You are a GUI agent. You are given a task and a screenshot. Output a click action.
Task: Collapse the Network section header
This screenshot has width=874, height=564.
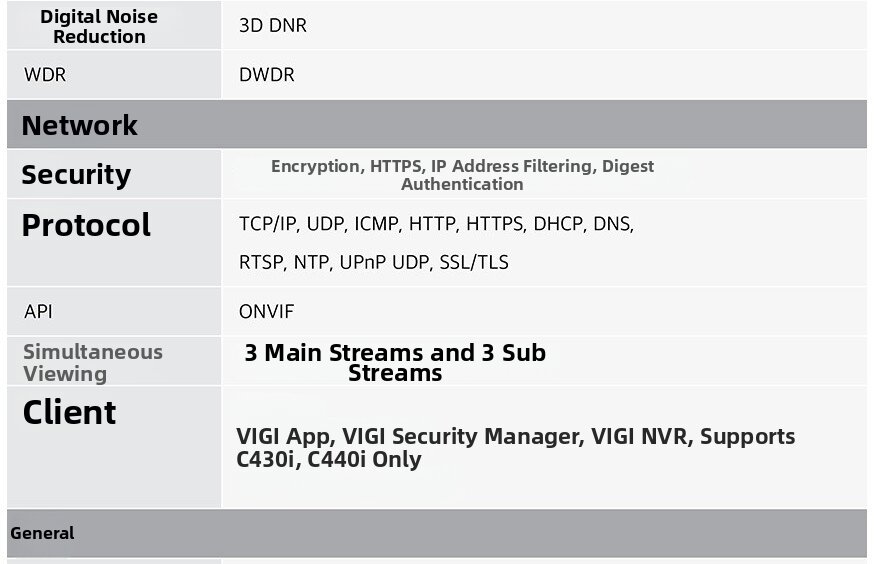(x=79, y=125)
